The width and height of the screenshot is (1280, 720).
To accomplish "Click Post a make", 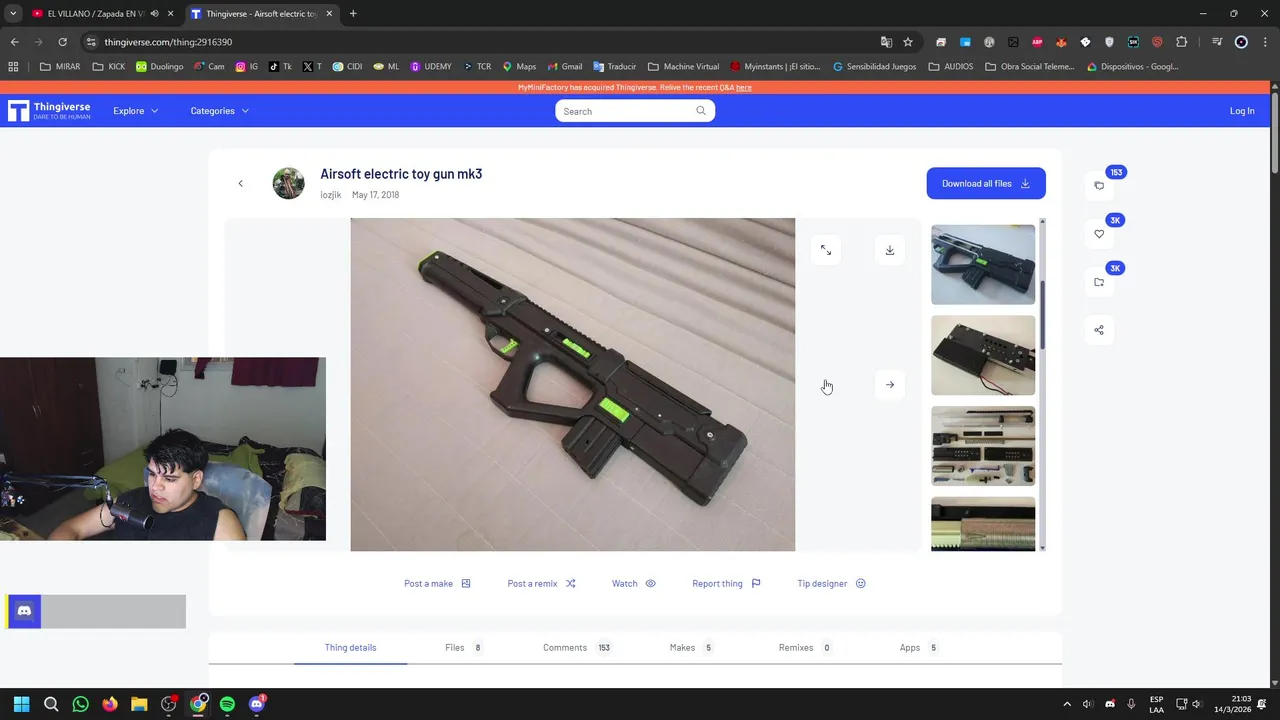I will [437, 584].
